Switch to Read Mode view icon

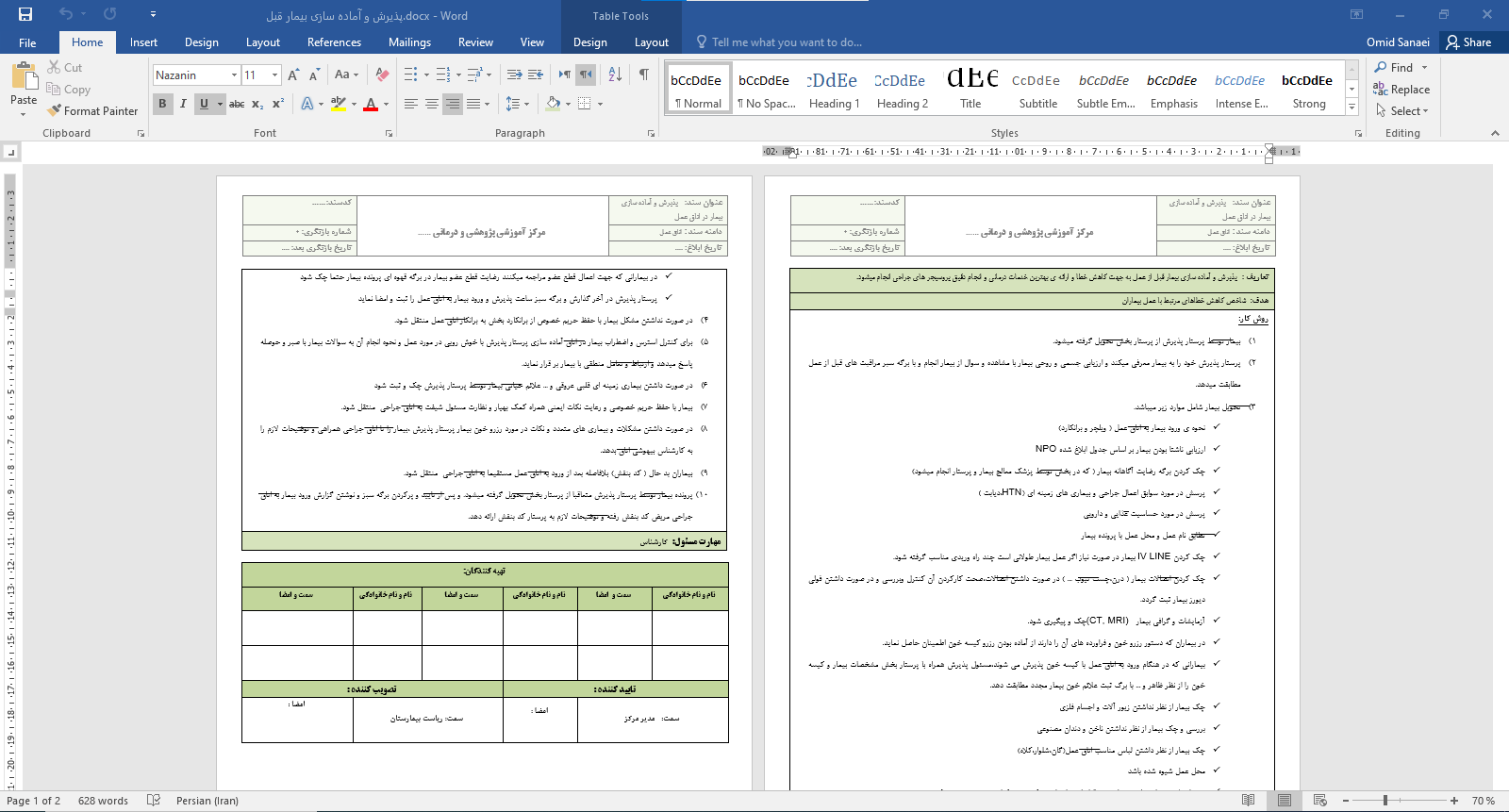tap(1249, 801)
